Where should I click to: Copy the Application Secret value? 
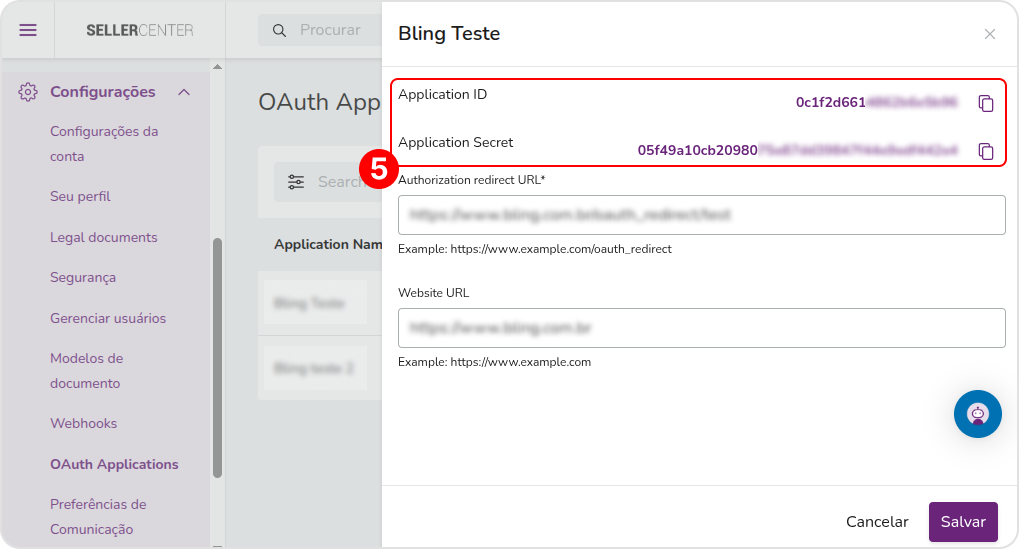986,151
